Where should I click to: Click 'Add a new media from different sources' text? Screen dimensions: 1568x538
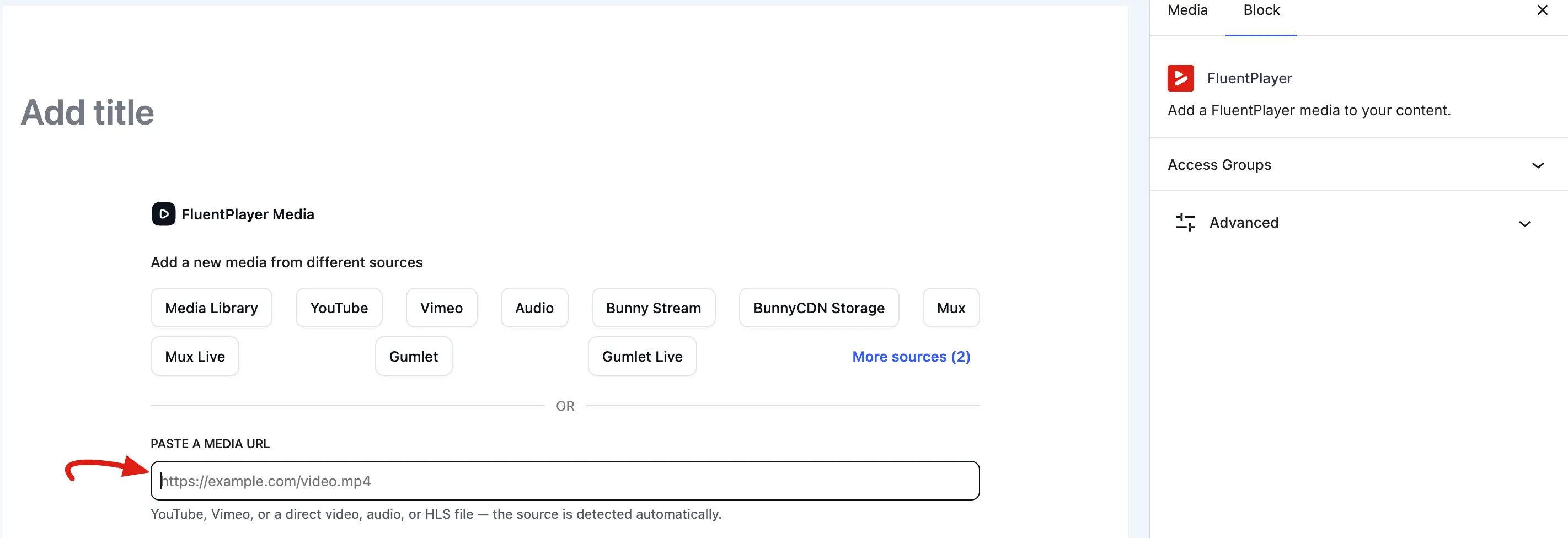[287, 262]
